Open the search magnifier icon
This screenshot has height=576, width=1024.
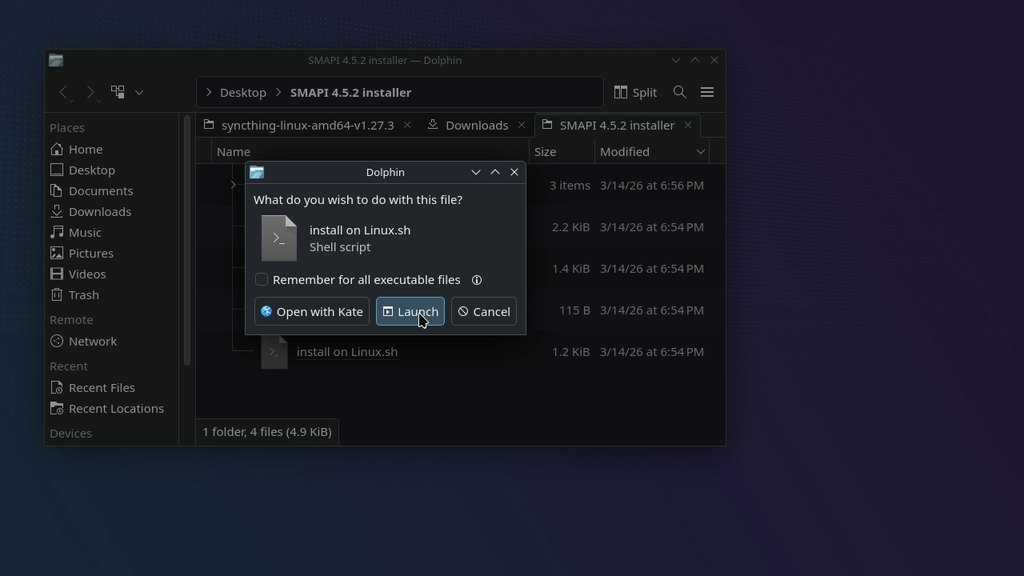(680, 92)
